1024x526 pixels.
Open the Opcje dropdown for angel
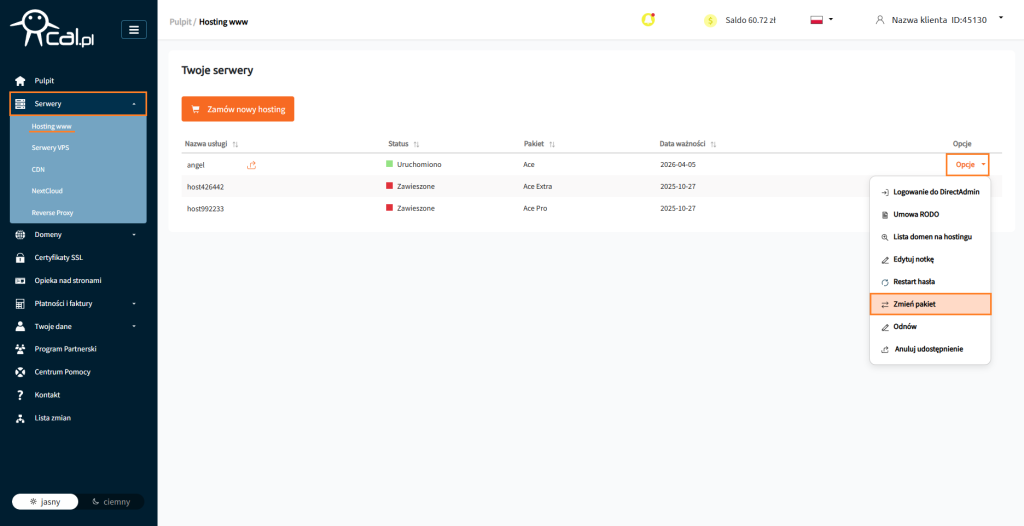[967, 164]
